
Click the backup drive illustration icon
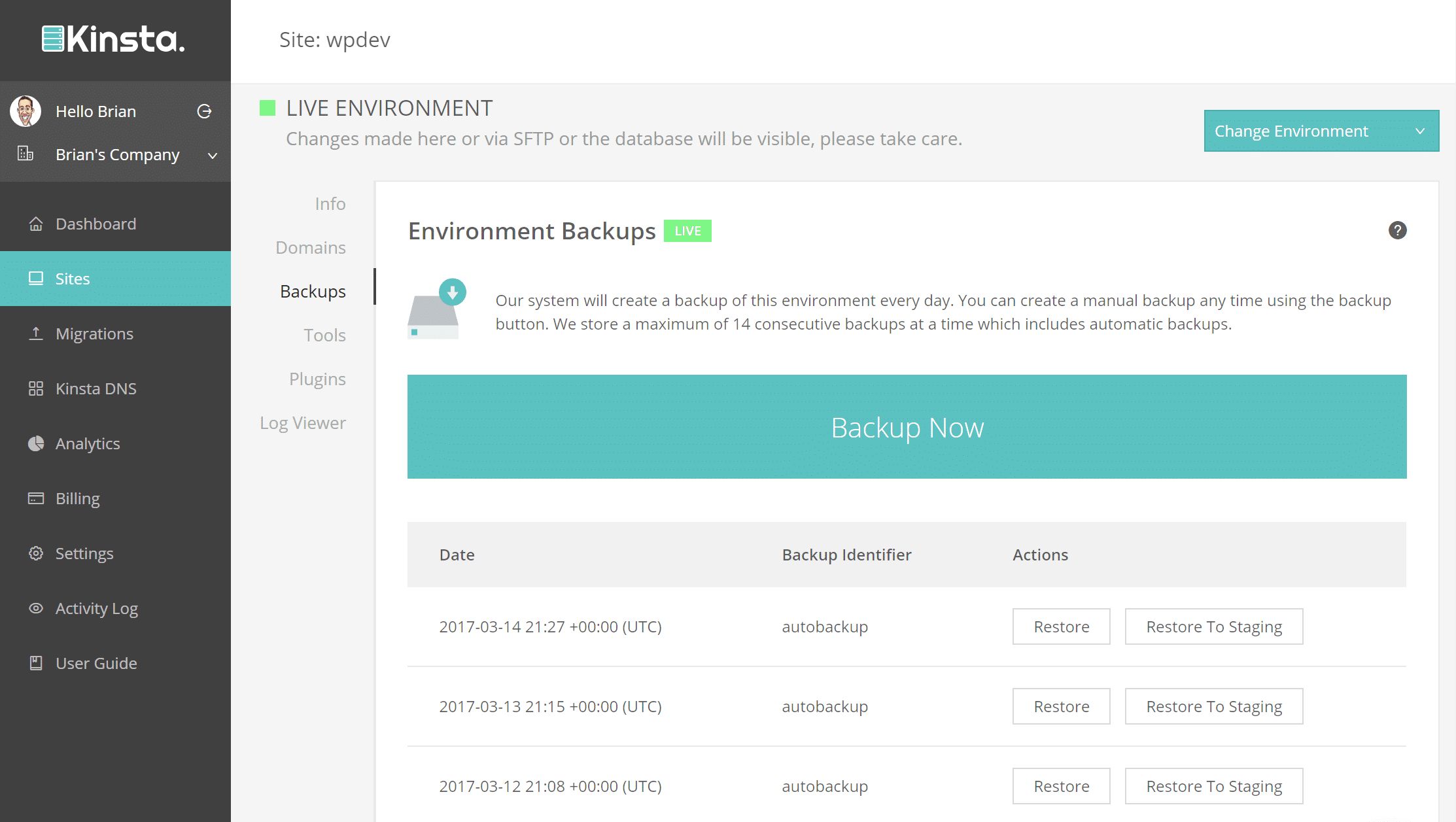(436, 309)
